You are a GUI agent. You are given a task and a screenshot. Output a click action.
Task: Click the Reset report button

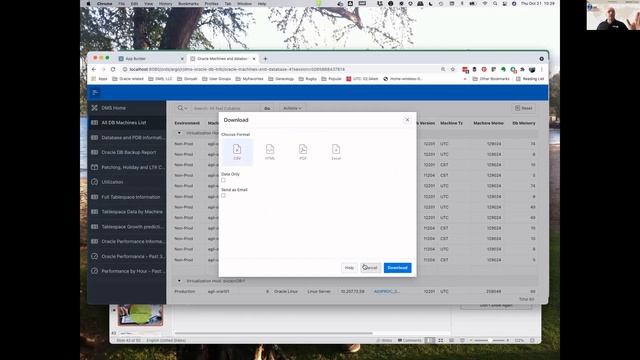tap(524, 108)
